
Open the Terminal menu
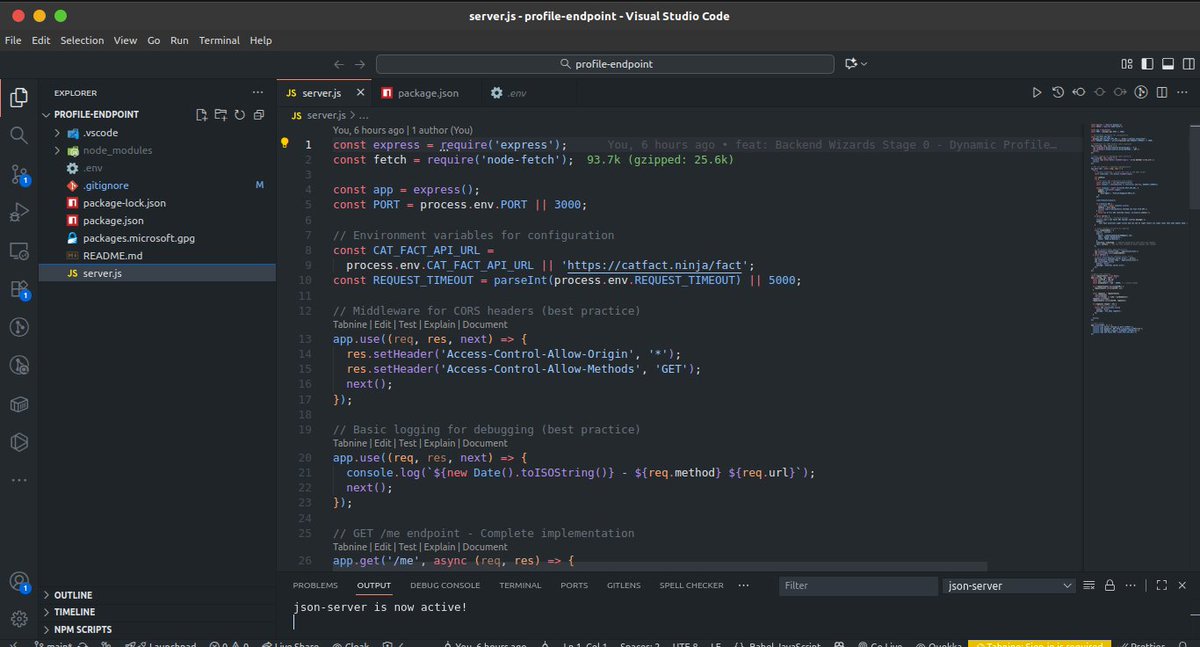(x=219, y=40)
